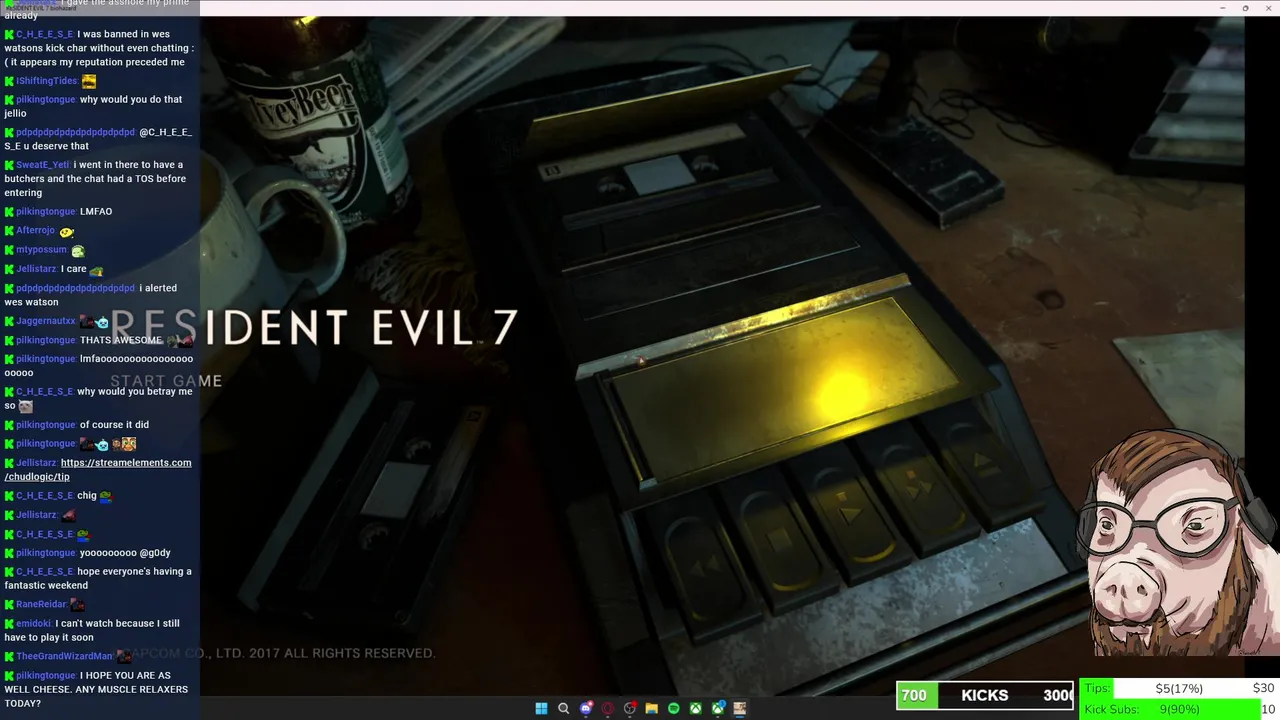Click the emote after "chig"
1280x720 pixels.
tap(106, 496)
